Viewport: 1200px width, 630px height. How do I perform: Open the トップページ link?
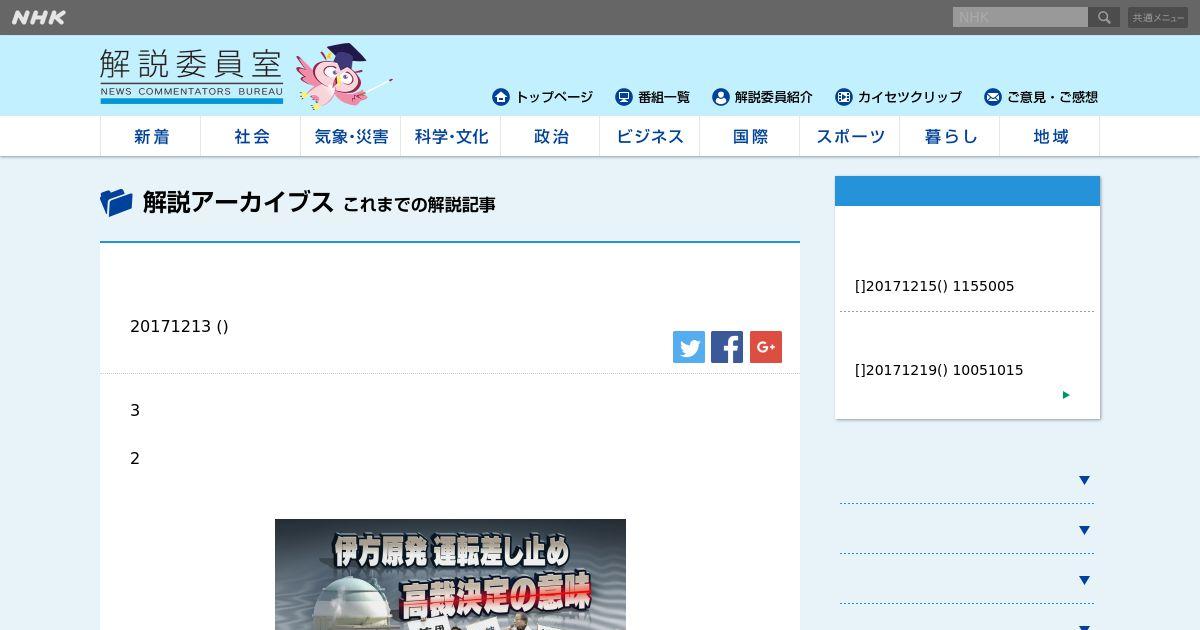(554, 97)
